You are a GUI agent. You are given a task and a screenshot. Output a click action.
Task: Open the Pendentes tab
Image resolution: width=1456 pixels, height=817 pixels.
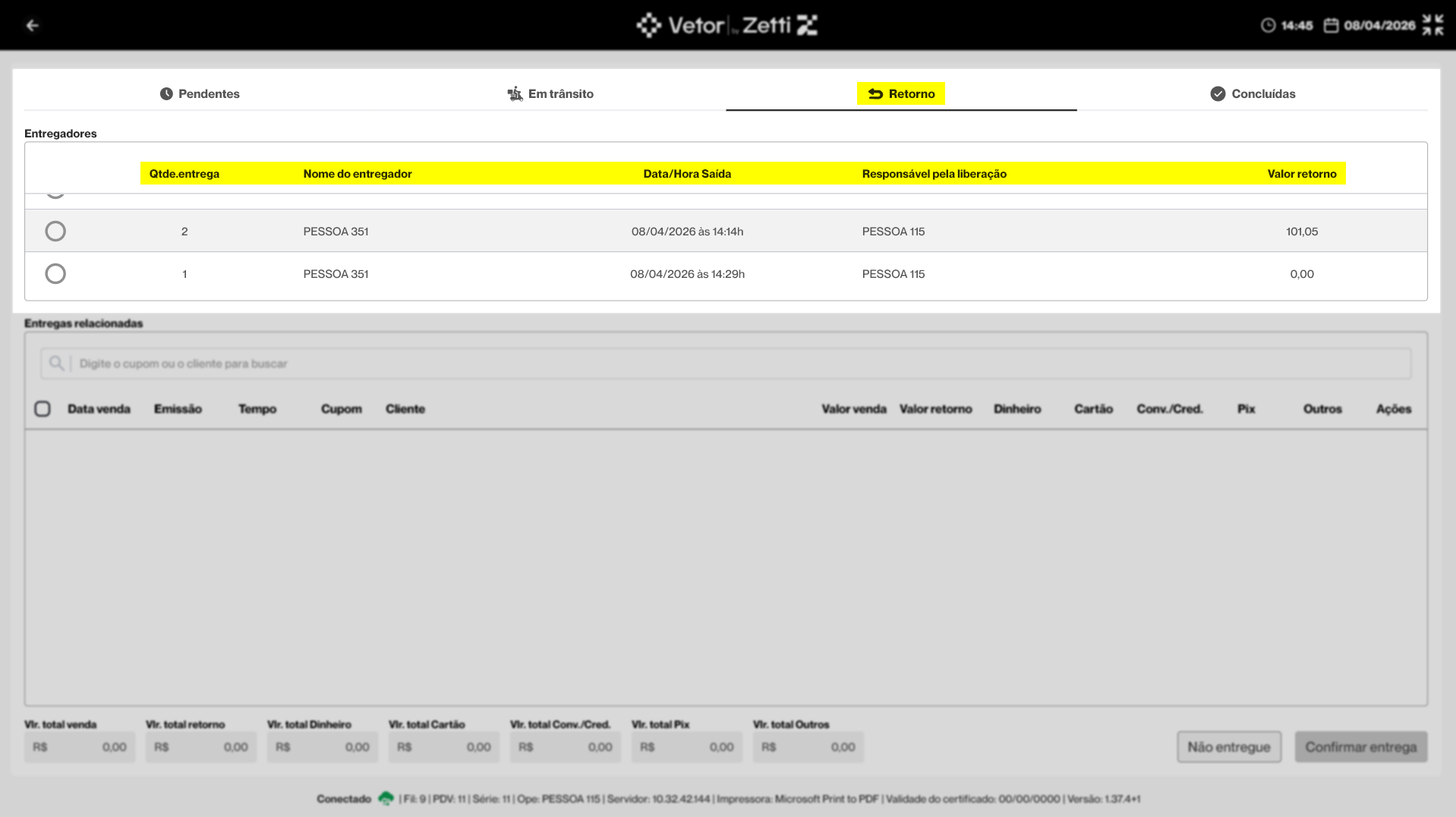(200, 93)
